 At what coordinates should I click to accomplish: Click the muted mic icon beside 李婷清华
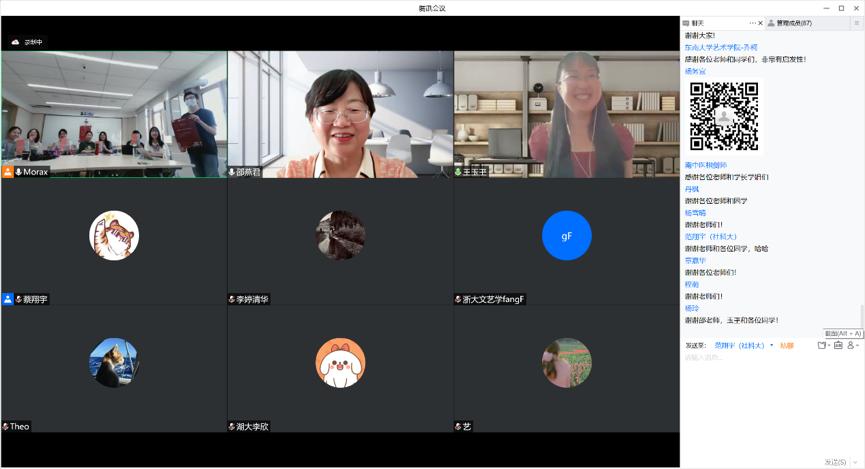[x=232, y=300]
